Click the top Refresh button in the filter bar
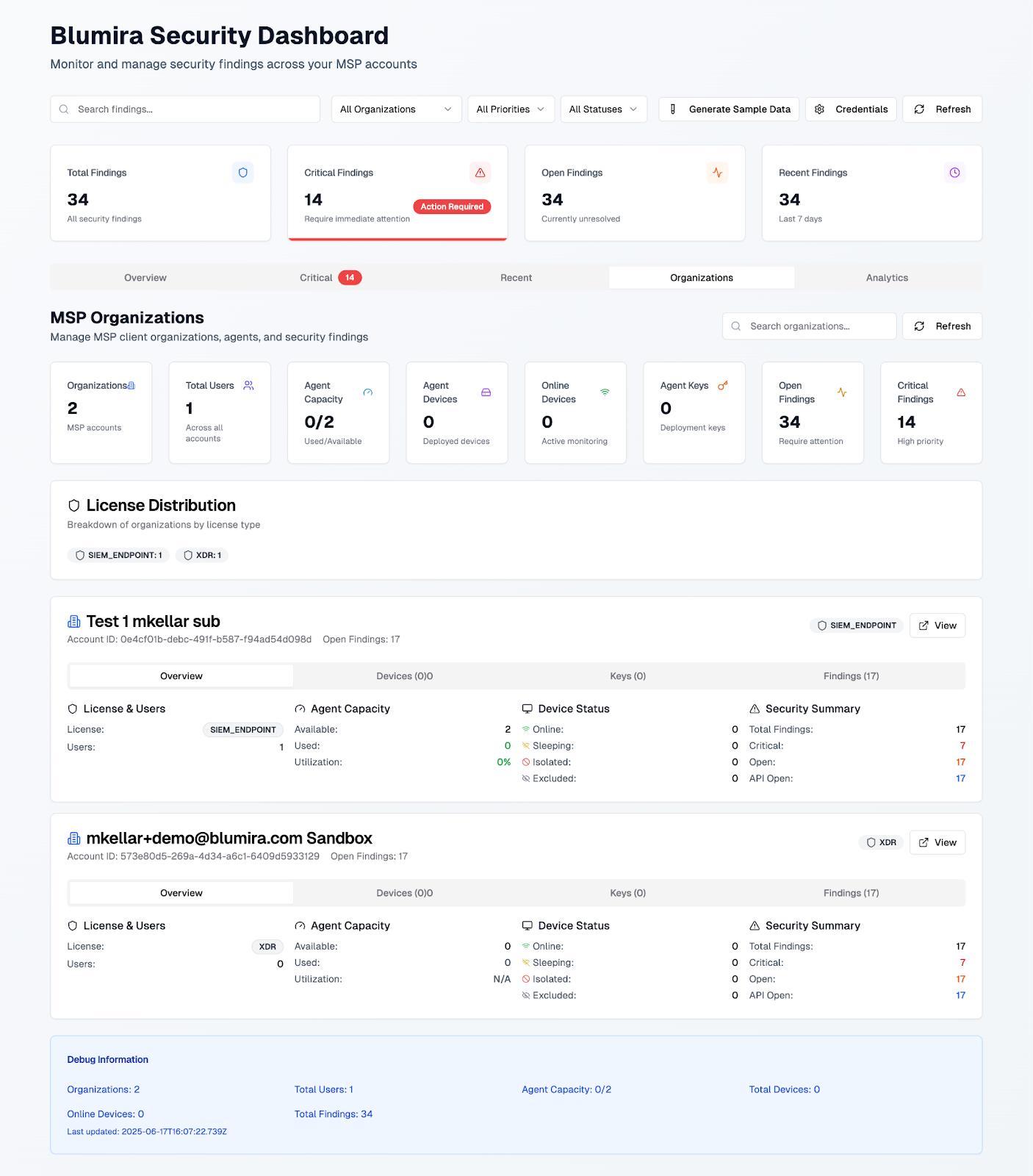Viewport: 1033px width, 1176px height. pos(943,110)
